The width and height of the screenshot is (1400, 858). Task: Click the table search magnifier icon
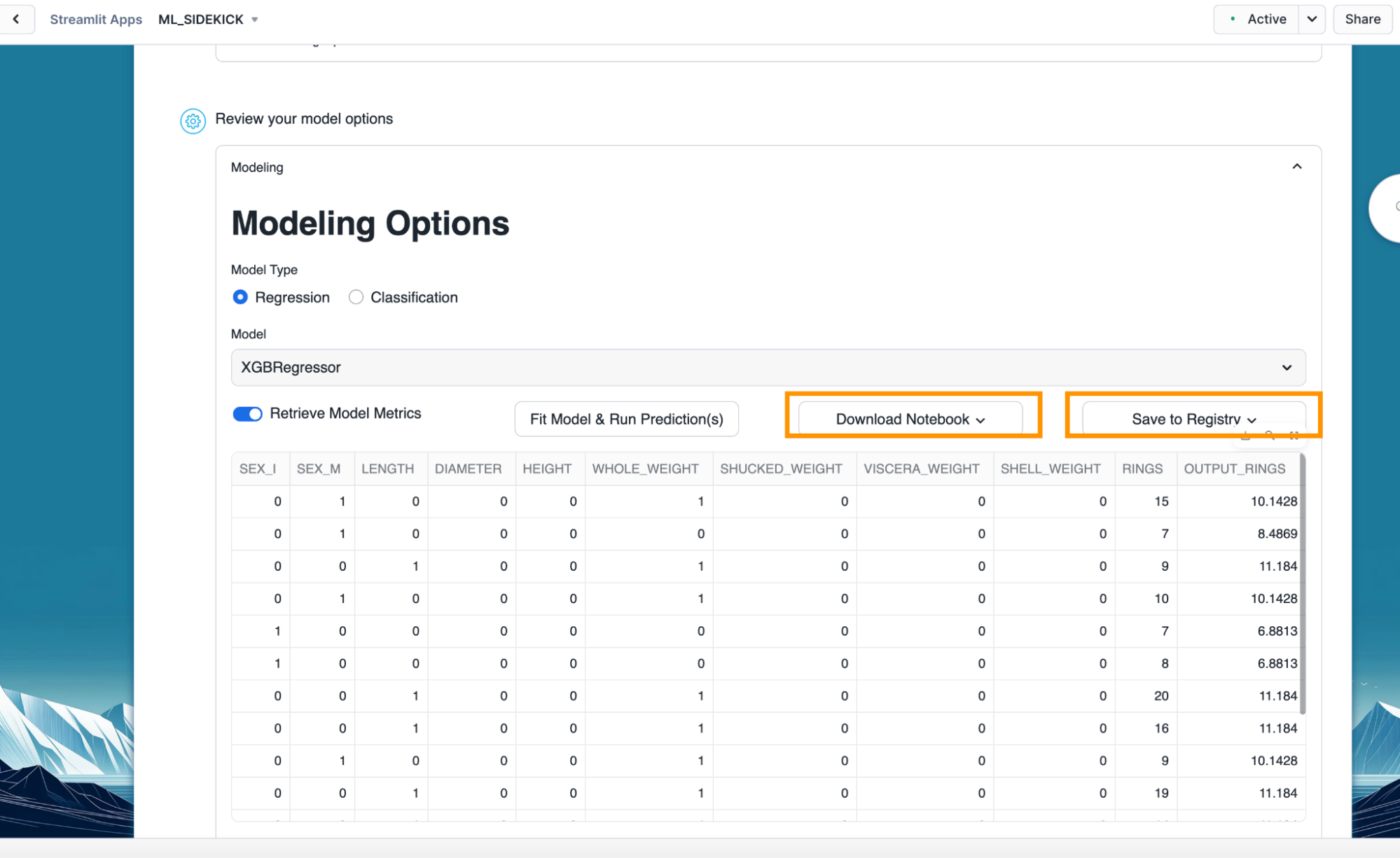[x=1270, y=436]
